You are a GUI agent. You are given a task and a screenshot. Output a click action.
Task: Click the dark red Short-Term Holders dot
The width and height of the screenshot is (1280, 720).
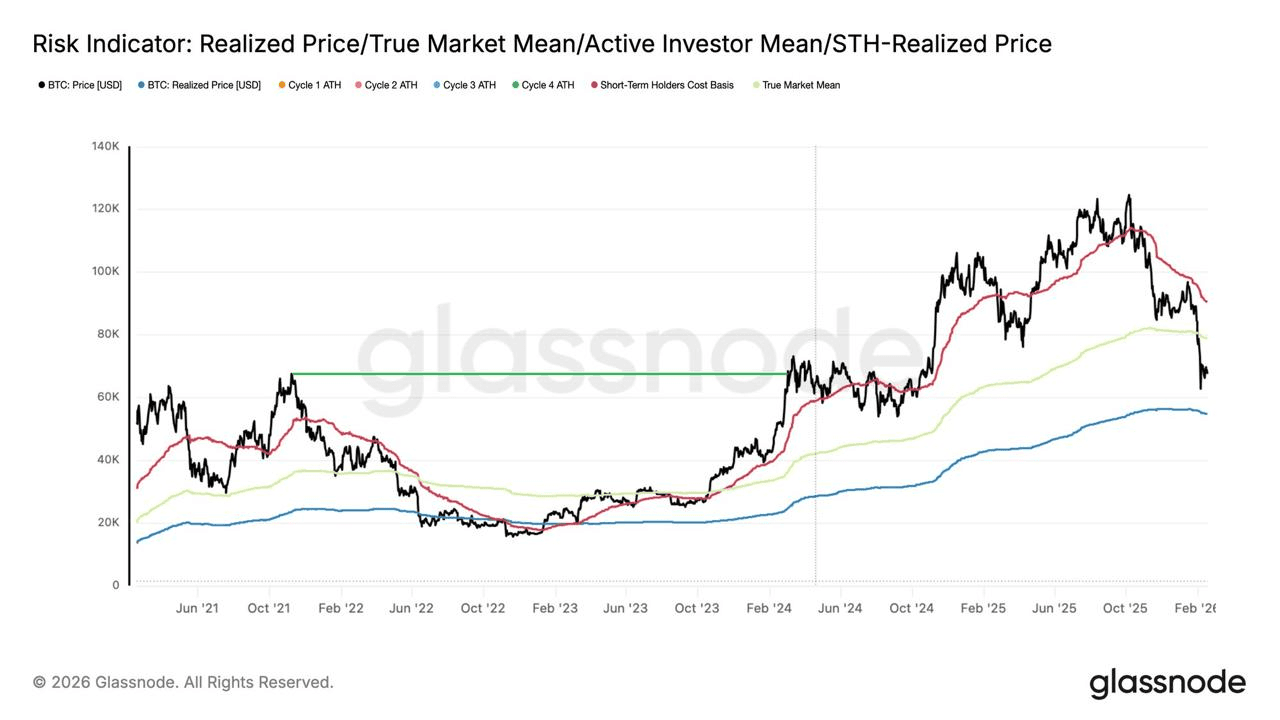click(594, 86)
